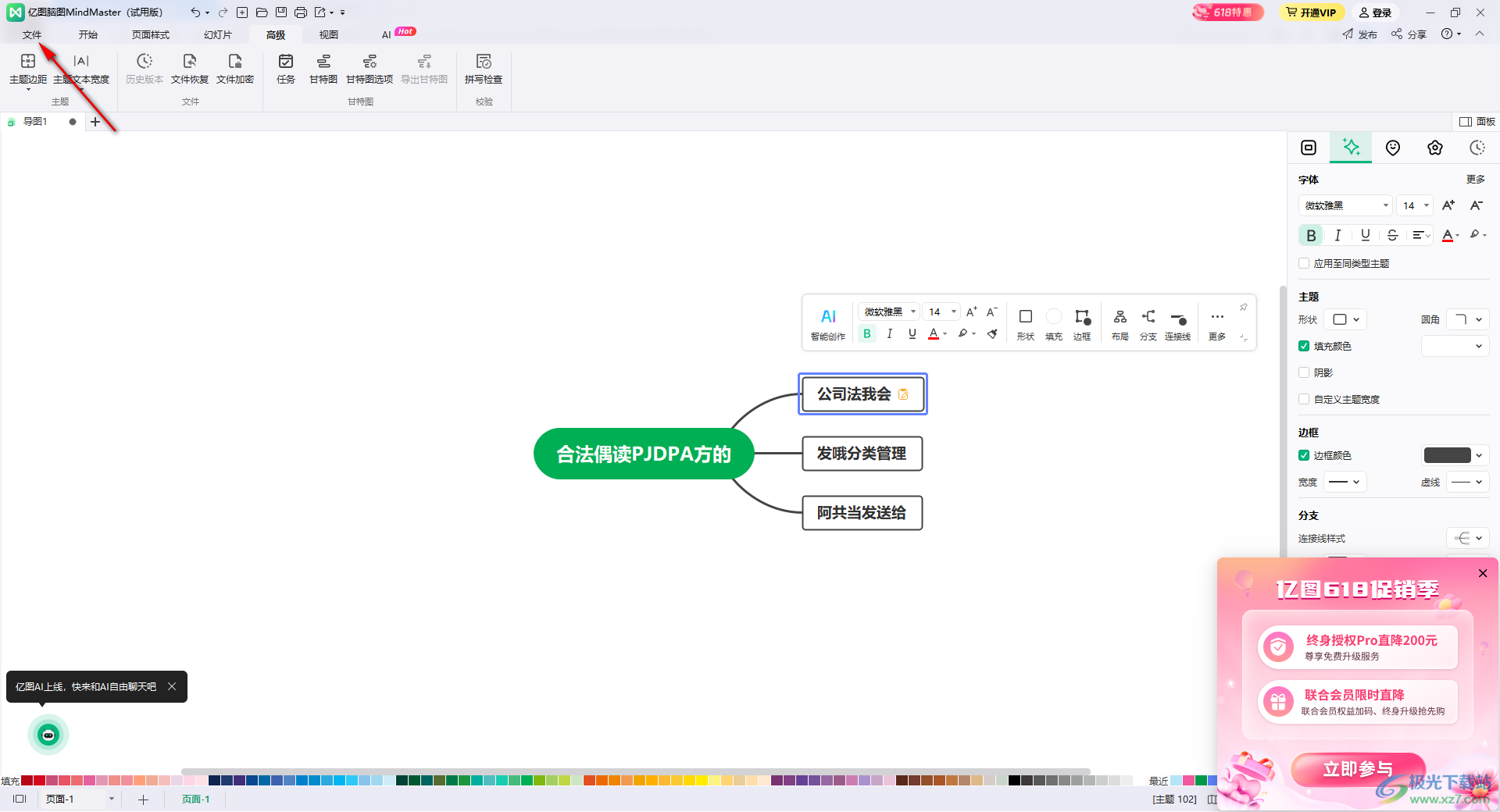
Task: Open the 连接线样式 connector style dropdown
Action: coord(1468,538)
